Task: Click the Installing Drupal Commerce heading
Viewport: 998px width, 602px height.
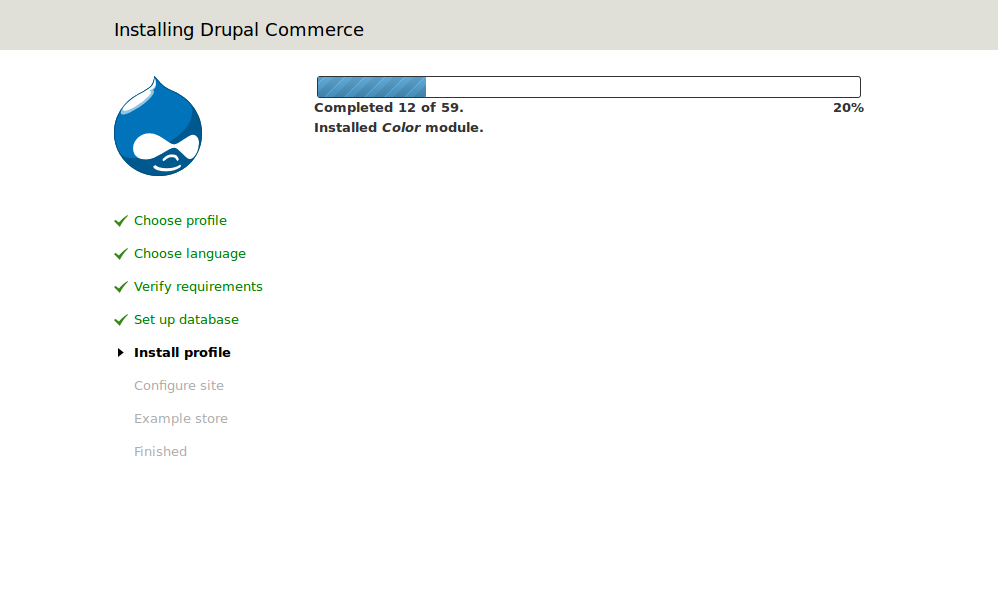Action: [239, 30]
